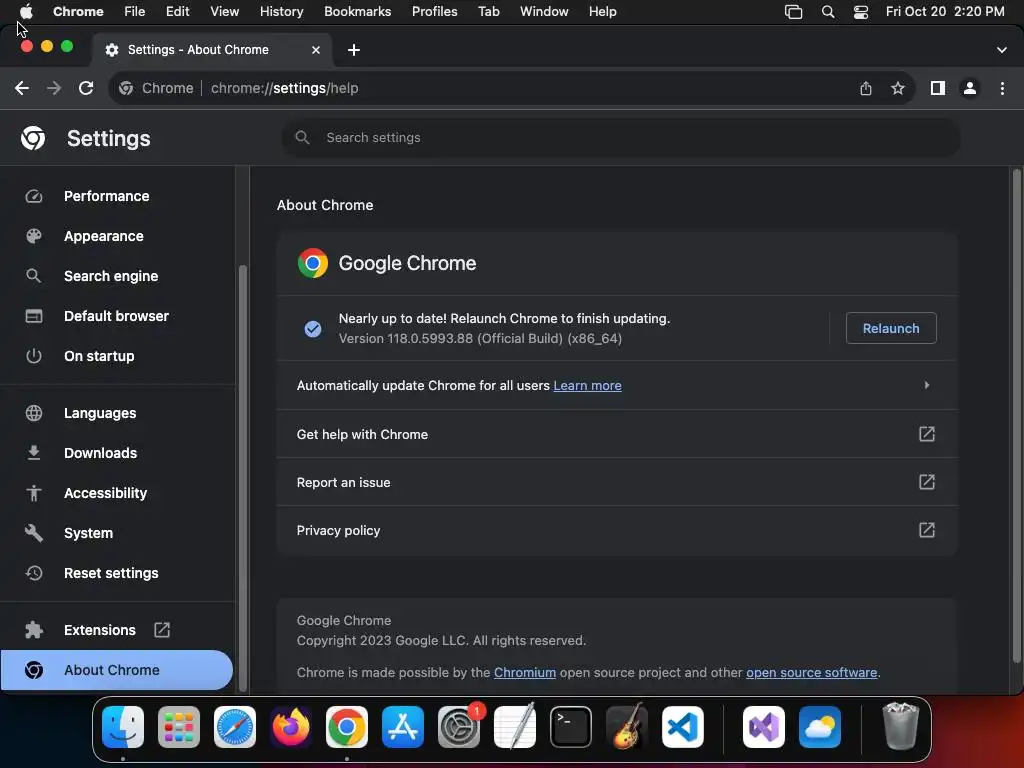Go to Search engine settings
This screenshot has width=1024, height=768.
(111, 276)
